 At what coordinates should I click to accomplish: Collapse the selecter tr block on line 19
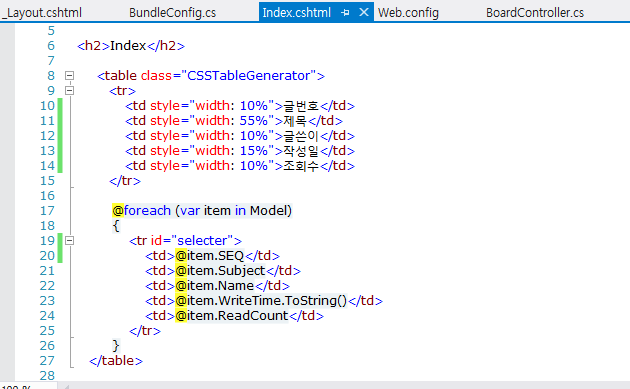[70, 240]
